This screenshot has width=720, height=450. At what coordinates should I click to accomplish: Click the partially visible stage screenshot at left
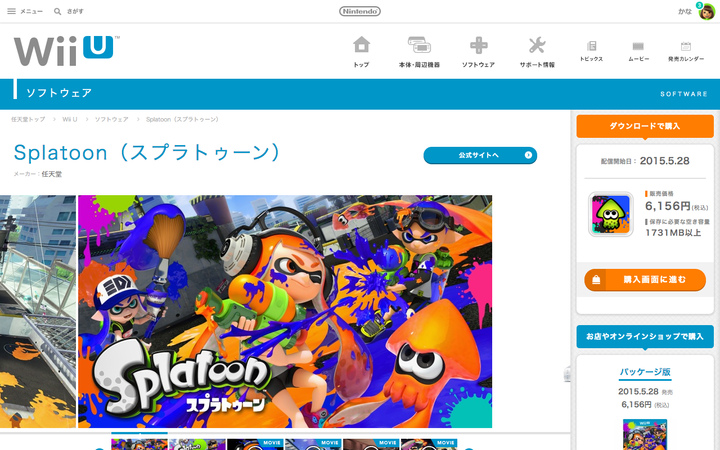point(38,311)
